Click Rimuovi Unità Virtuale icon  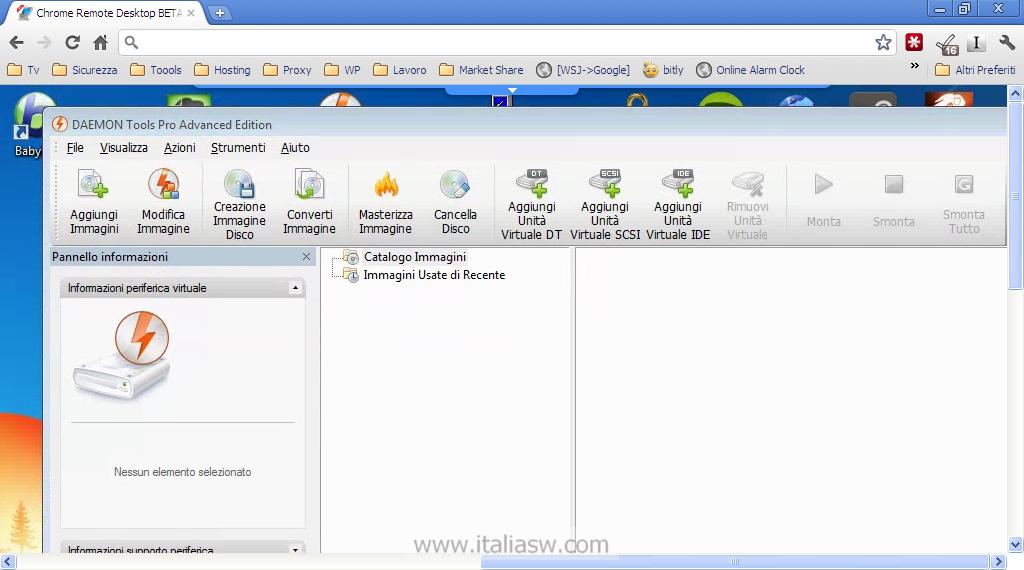click(x=748, y=204)
